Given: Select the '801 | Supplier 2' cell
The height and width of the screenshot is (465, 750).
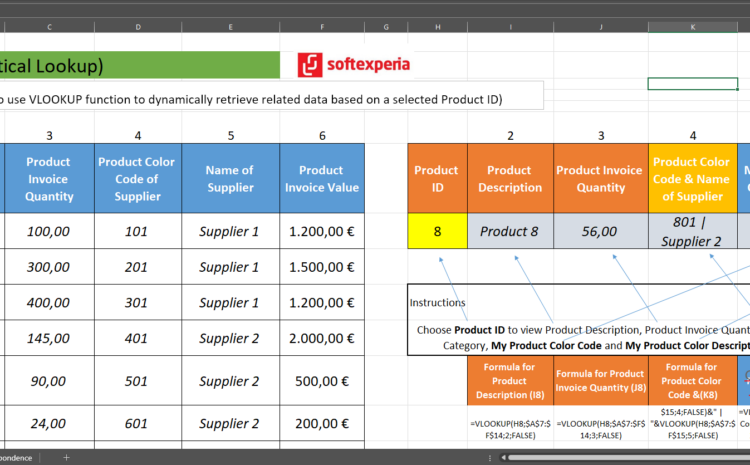Looking at the screenshot, I should 693,231.
